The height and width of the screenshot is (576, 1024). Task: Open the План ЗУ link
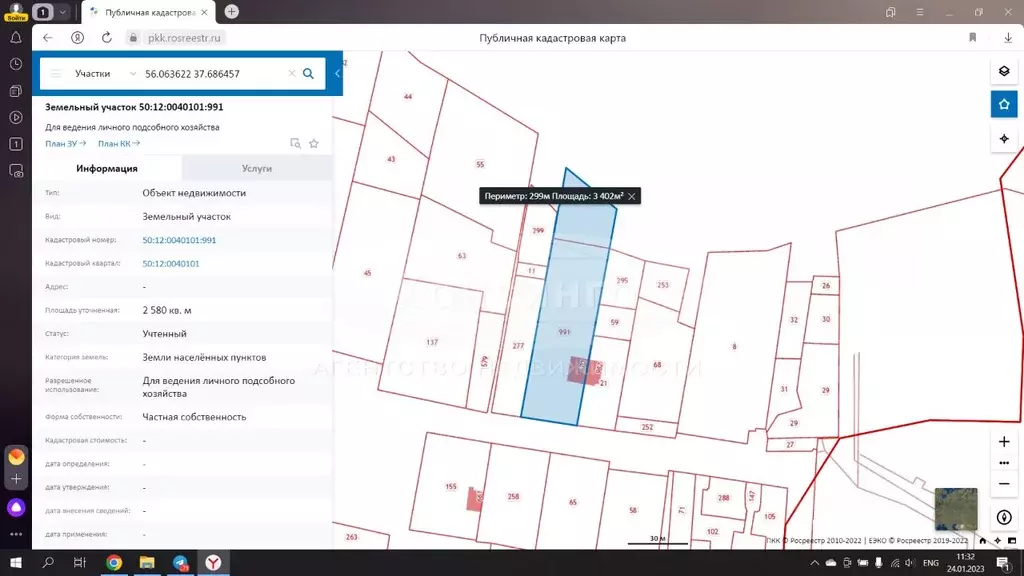point(65,144)
